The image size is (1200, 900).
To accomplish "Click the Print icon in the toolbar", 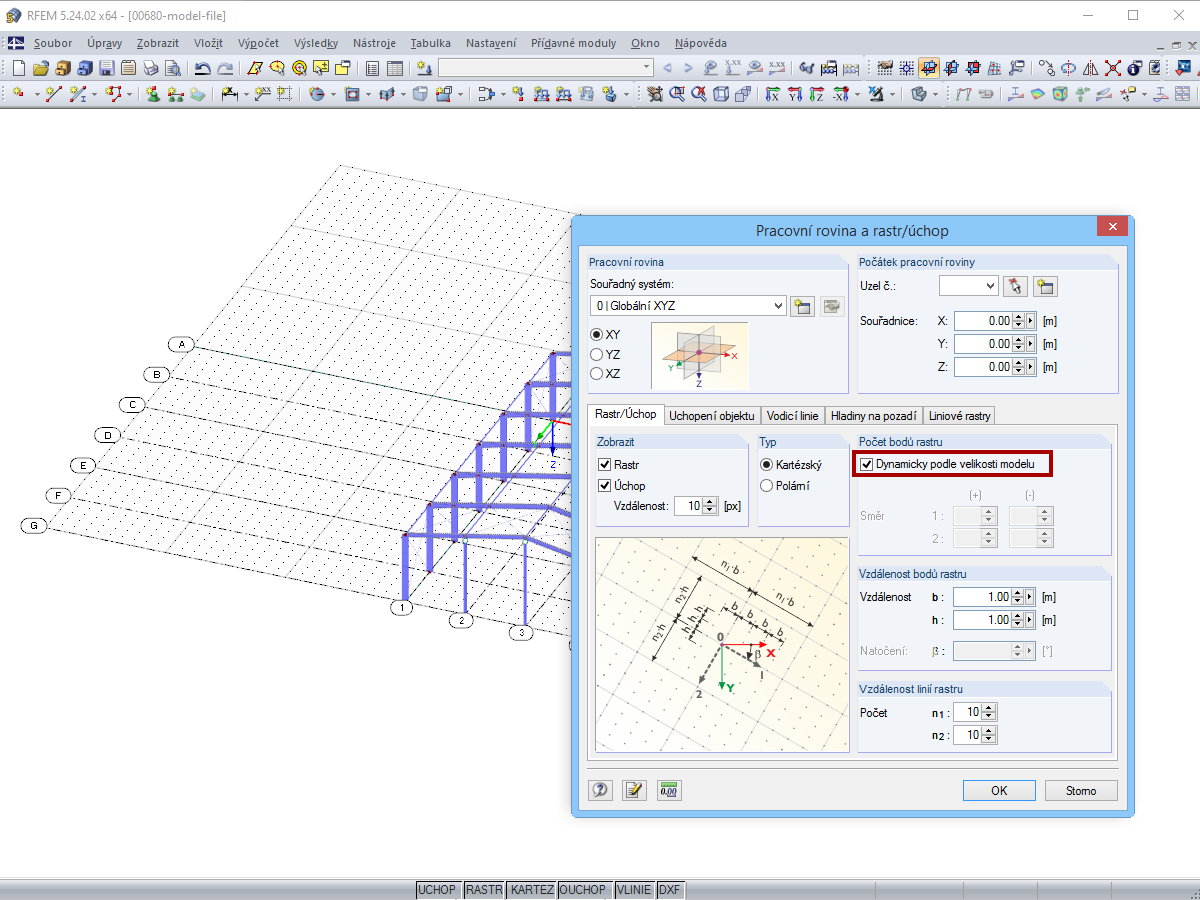I will coord(151,68).
